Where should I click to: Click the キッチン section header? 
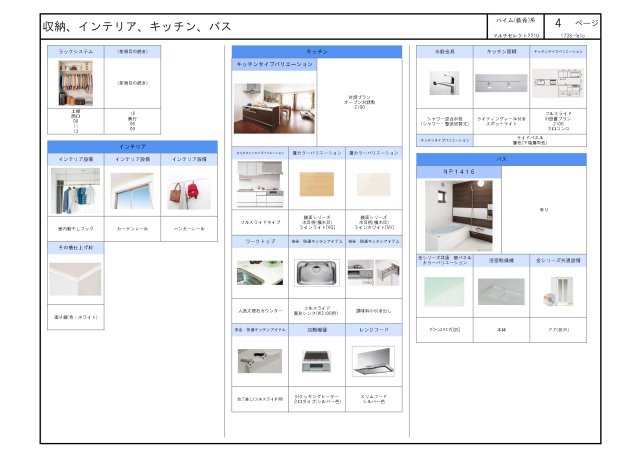pyautogui.click(x=317, y=50)
